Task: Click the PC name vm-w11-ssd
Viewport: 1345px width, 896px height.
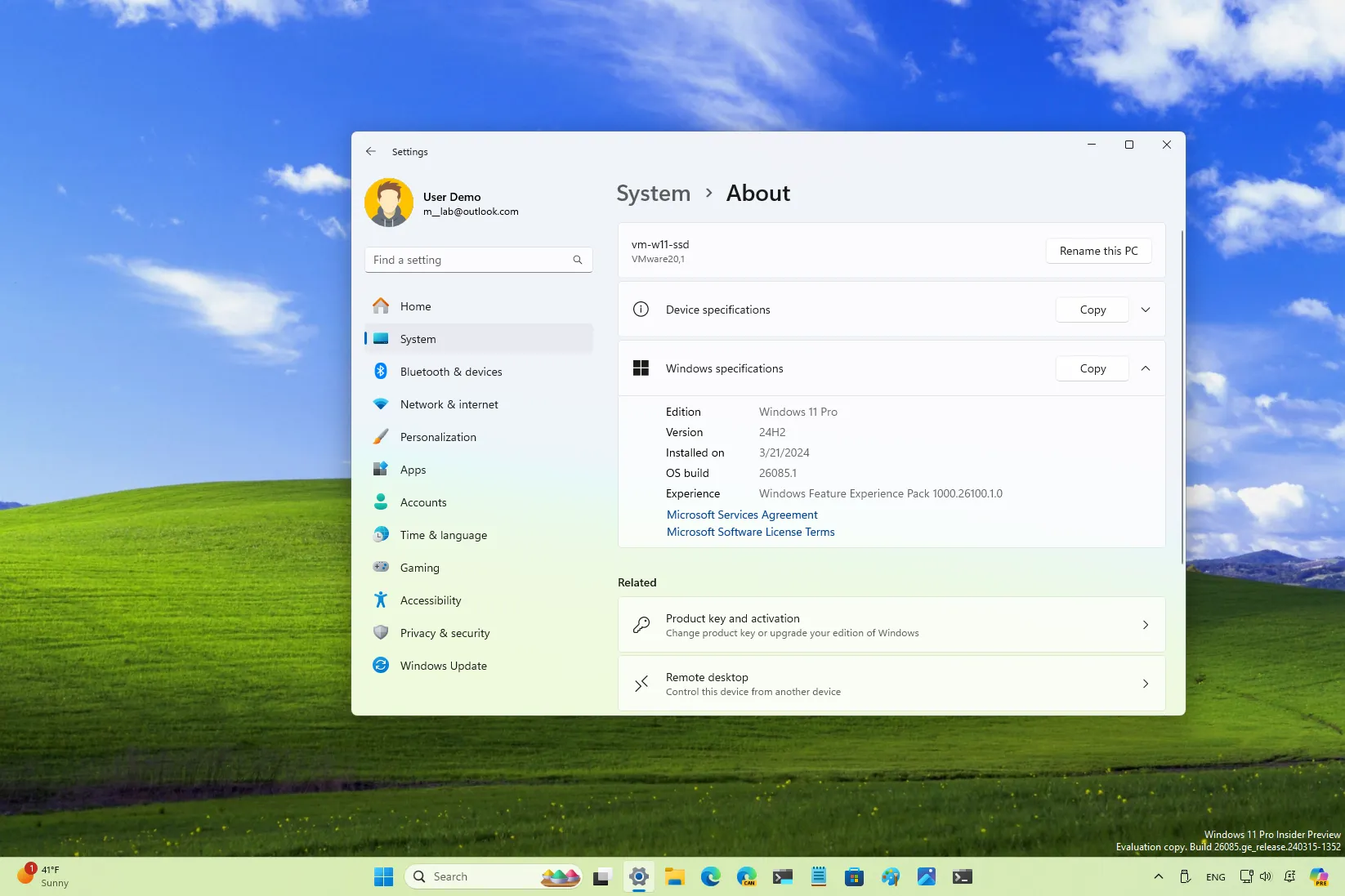Action: click(x=660, y=244)
